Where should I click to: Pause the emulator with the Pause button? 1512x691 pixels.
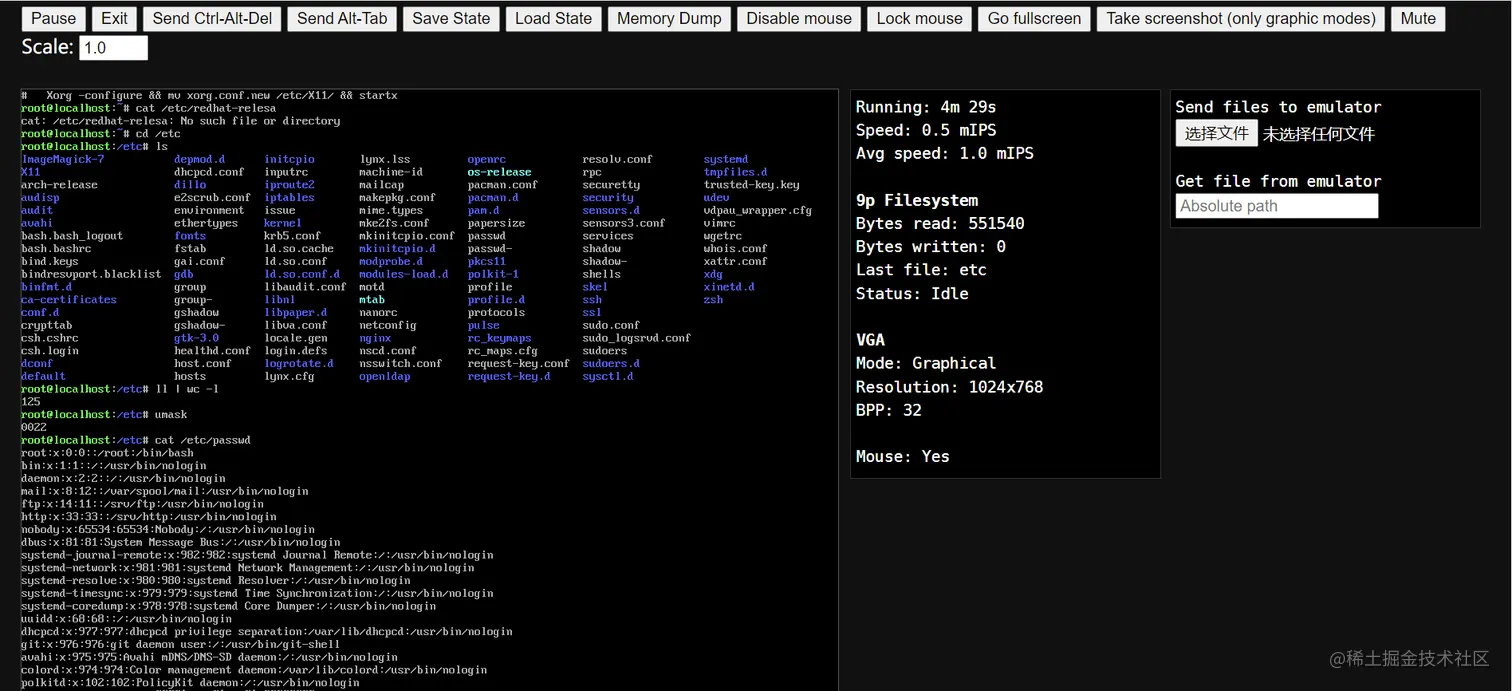pyautogui.click(x=54, y=18)
